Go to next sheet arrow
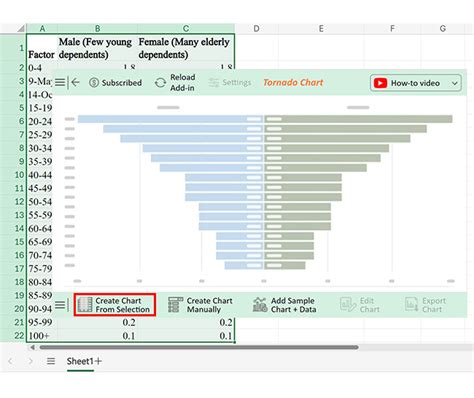The width and height of the screenshot is (474, 398). point(30,361)
